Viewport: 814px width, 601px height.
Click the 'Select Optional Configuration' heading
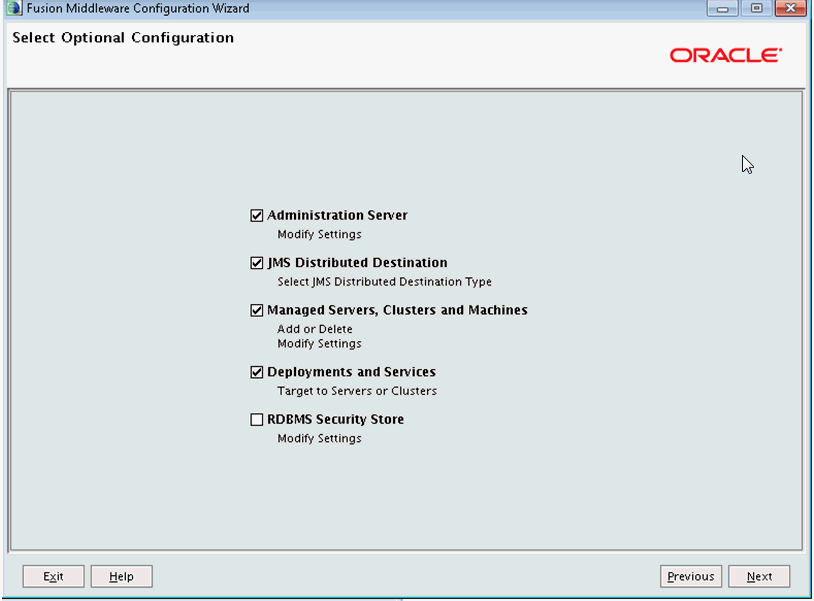point(123,38)
